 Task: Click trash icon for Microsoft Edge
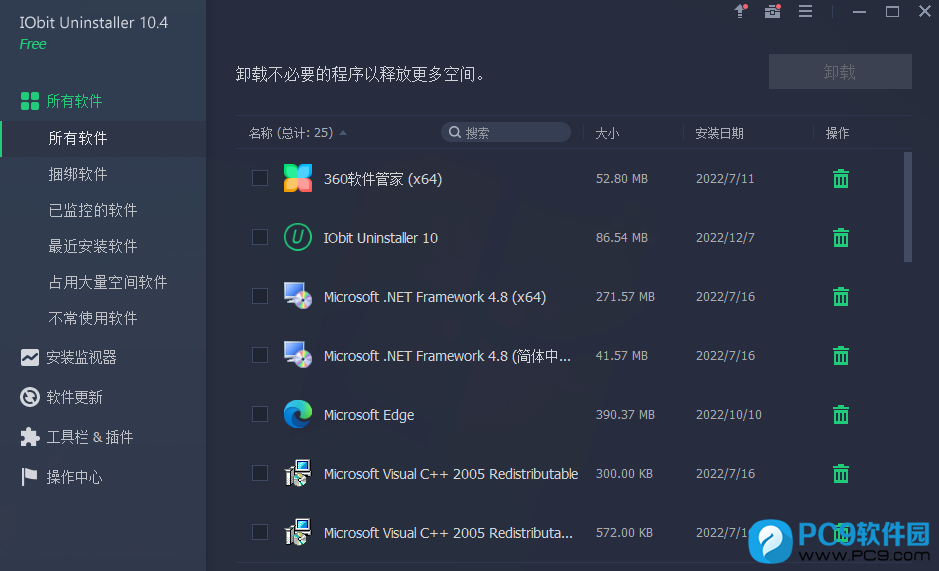pos(841,415)
